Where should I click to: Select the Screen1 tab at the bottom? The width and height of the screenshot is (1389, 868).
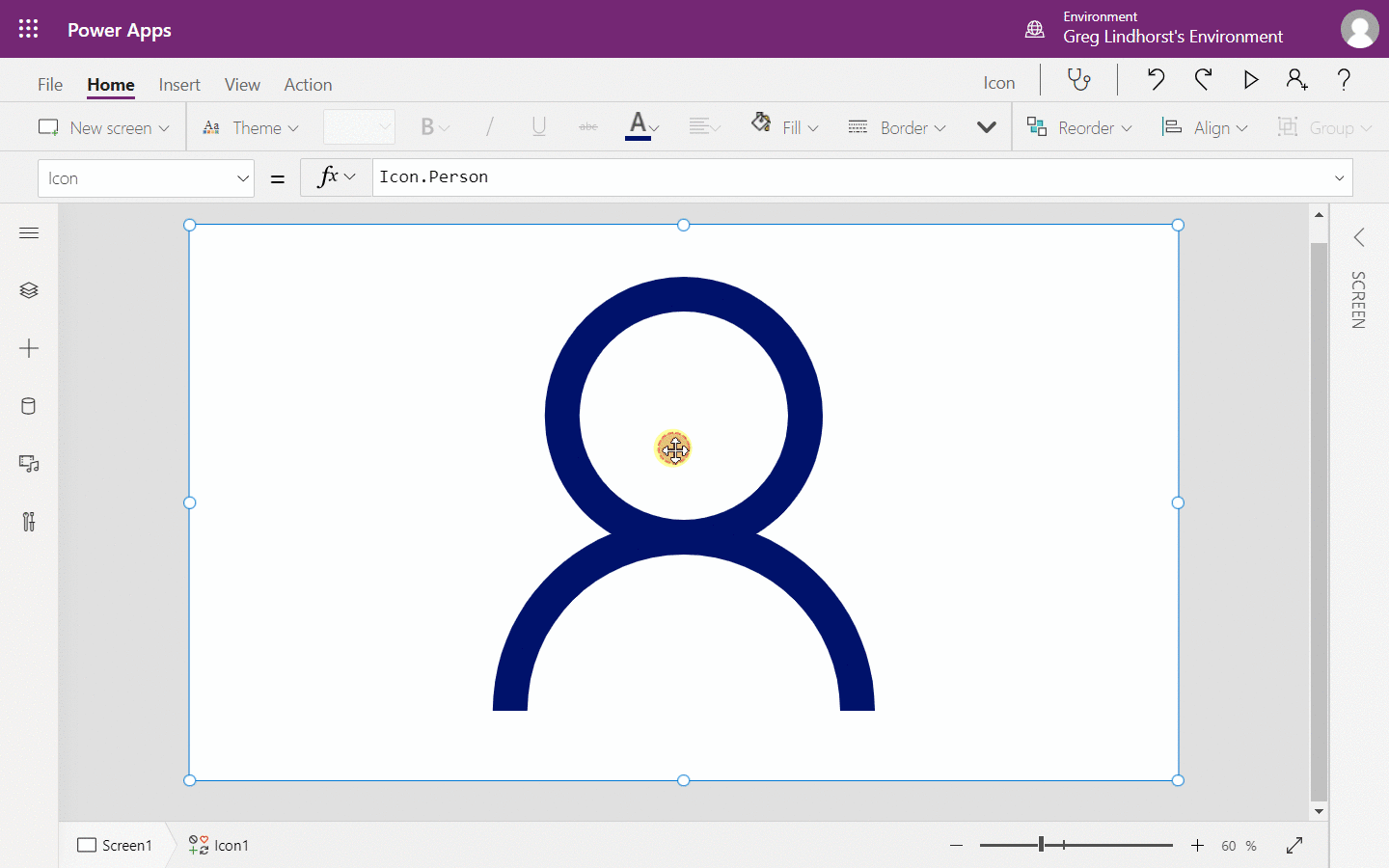(x=115, y=845)
